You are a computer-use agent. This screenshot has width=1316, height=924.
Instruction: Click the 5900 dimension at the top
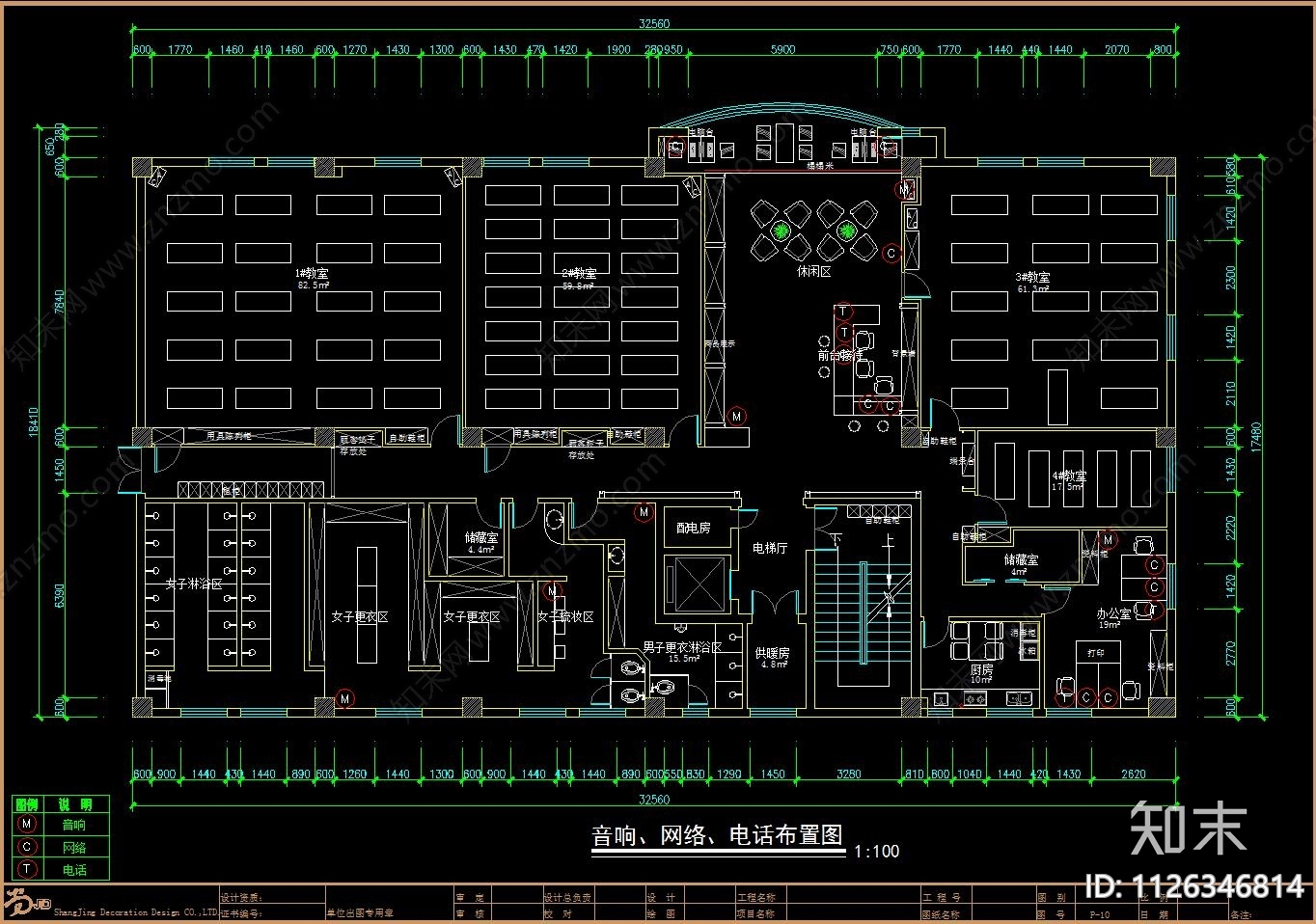click(x=782, y=50)
